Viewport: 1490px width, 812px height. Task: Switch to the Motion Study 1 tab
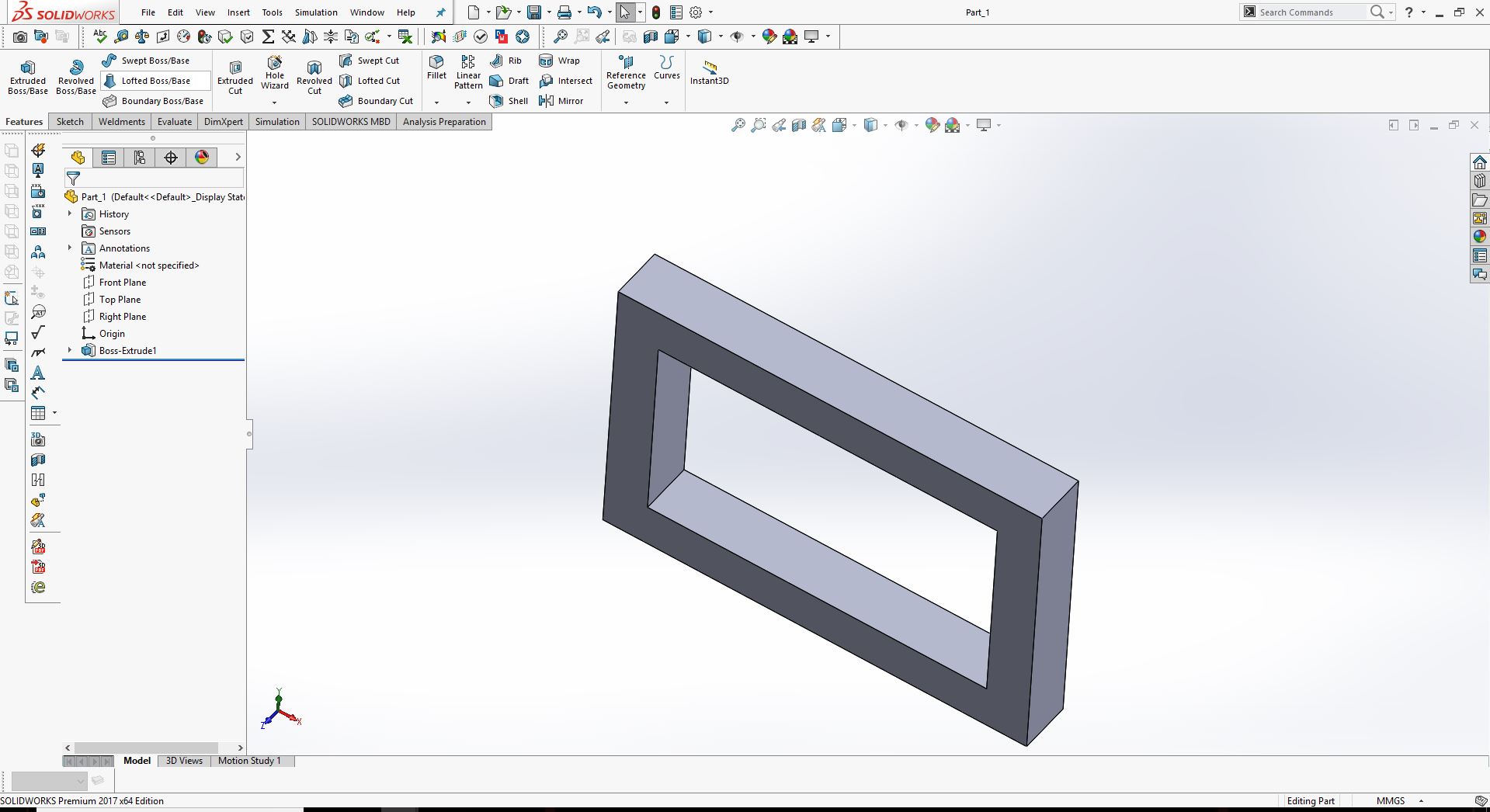[x=250, y=761]
